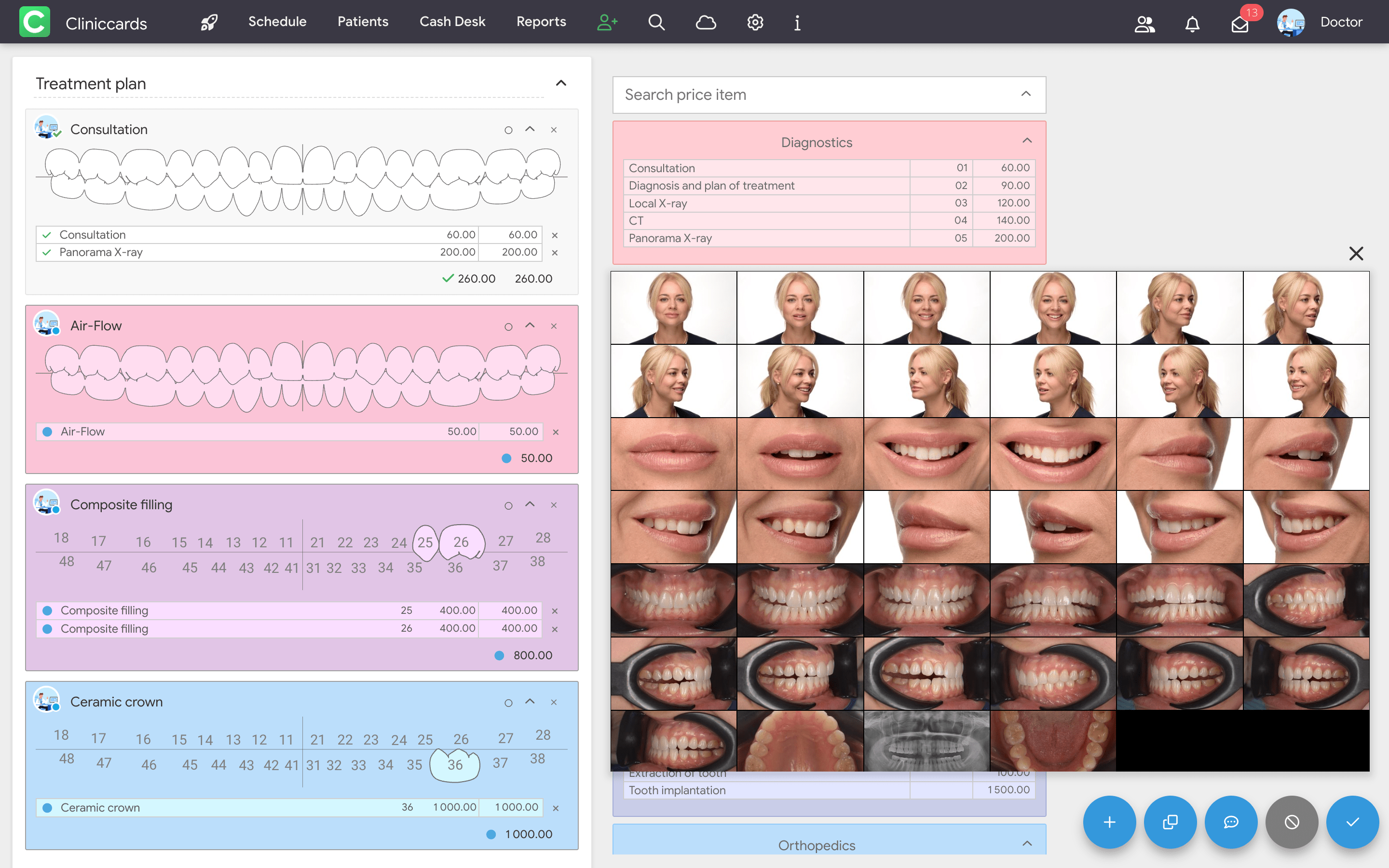Toggle the status circle on Air-Flow stage

(508, 326)
